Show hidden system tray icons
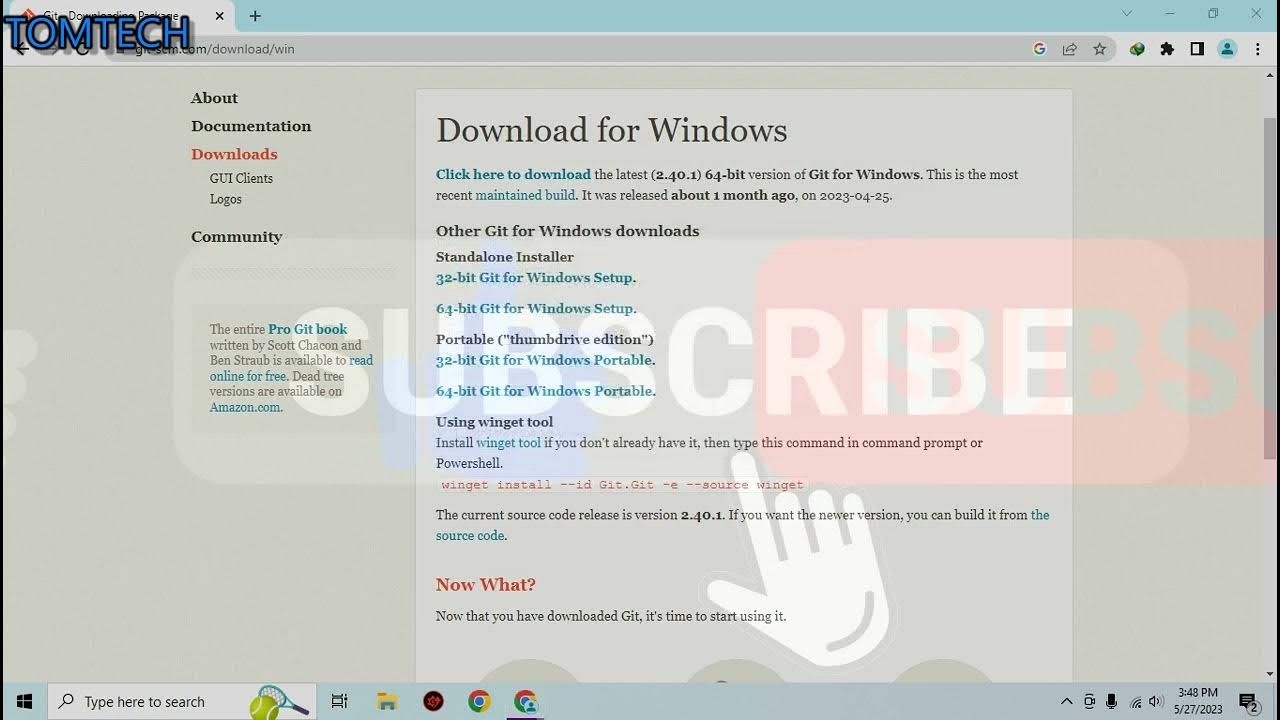This screenshot has height=720, width=1280. pos(1066,702)
